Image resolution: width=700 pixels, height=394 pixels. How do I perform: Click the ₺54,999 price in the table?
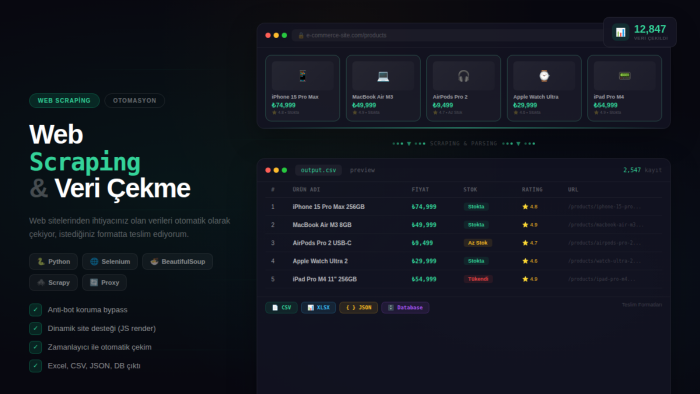click(x=424, y=279)
